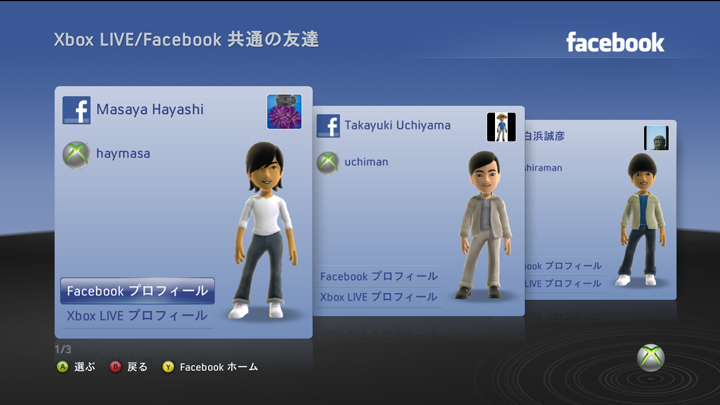
Task: Click the gamertag haymasa
Action: click(x=123, y=154)
